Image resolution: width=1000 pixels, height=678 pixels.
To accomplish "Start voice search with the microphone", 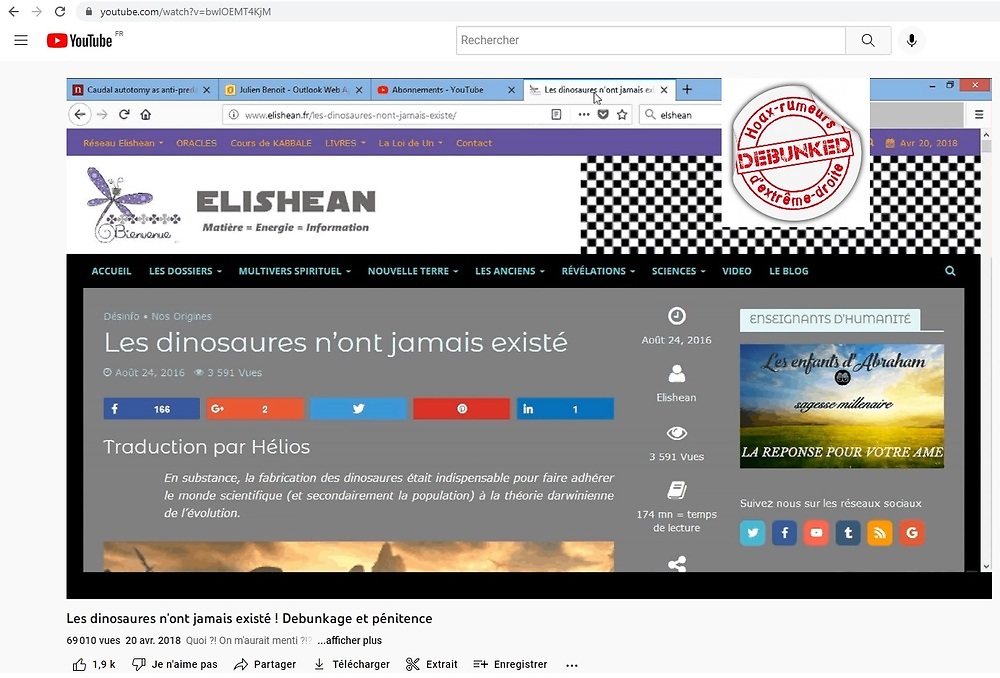I will [911, 40].
